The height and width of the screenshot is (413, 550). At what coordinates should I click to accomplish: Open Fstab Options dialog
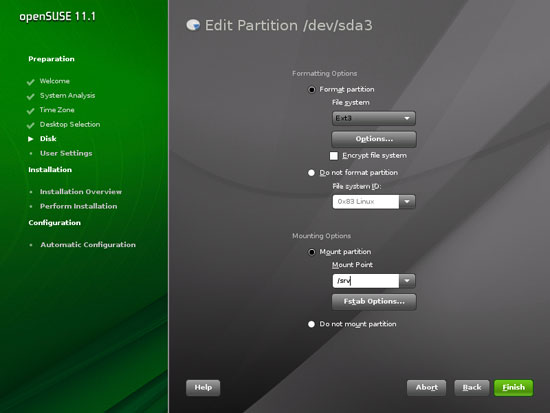coord(374,301)
